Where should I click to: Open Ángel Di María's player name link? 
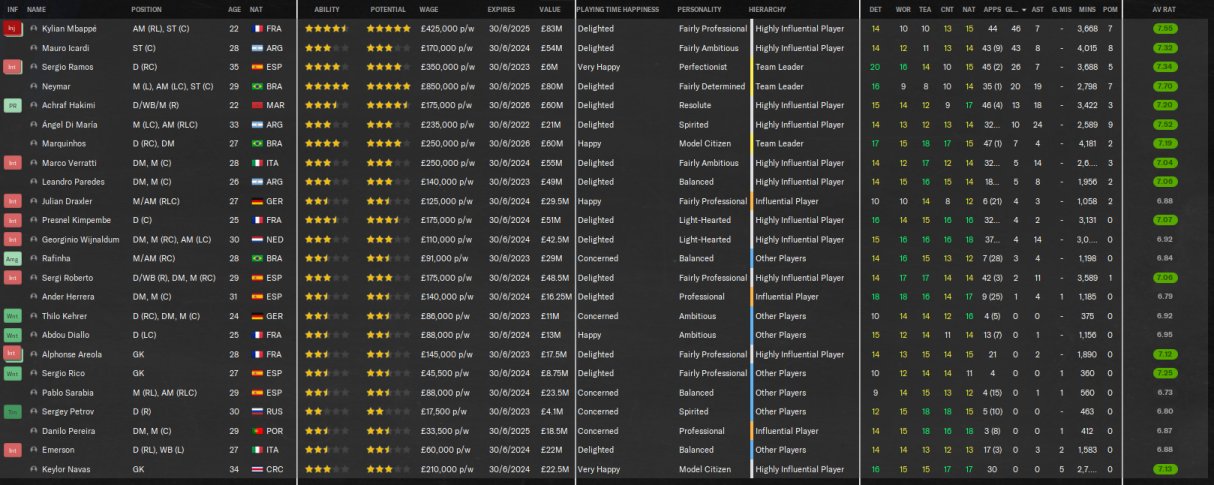pos(71,124)
